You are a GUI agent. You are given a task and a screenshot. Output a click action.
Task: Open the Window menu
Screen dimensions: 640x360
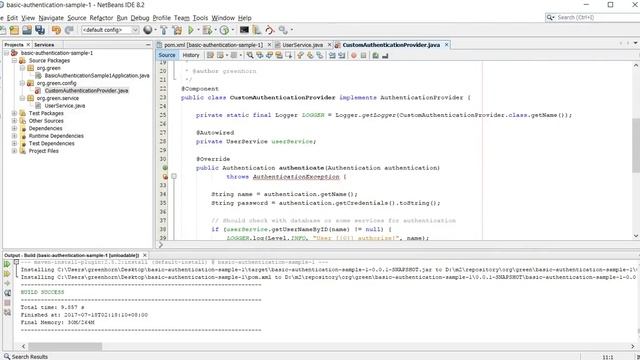click(223, 18)
